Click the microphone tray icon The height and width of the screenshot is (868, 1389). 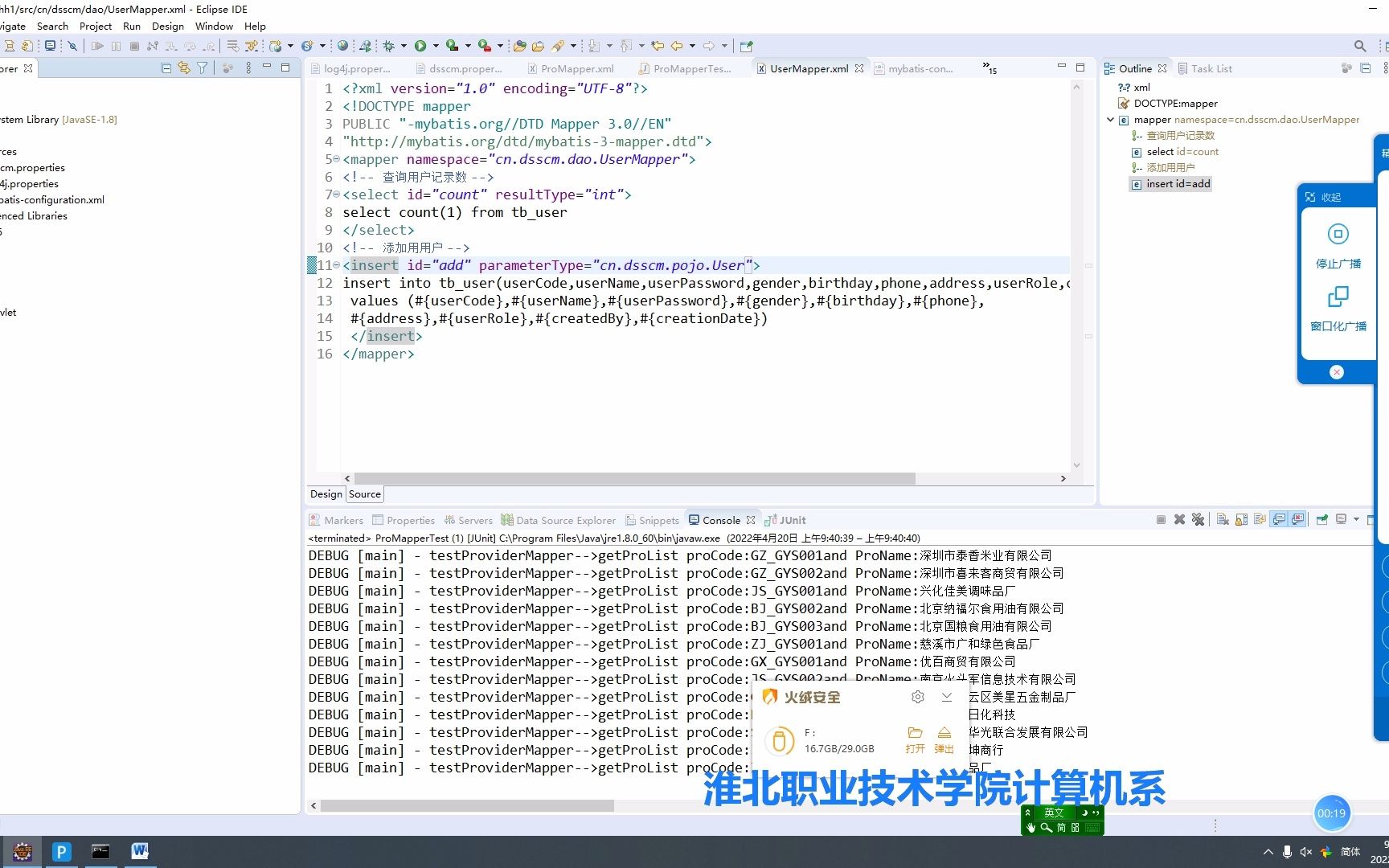point(1287,852)
